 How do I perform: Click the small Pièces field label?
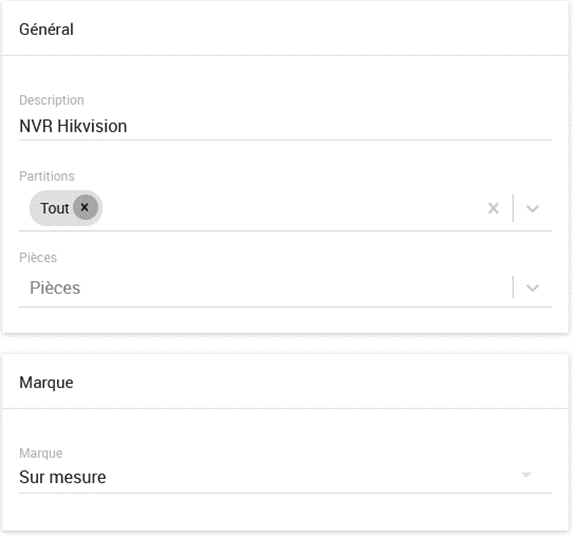click(38, 258)
